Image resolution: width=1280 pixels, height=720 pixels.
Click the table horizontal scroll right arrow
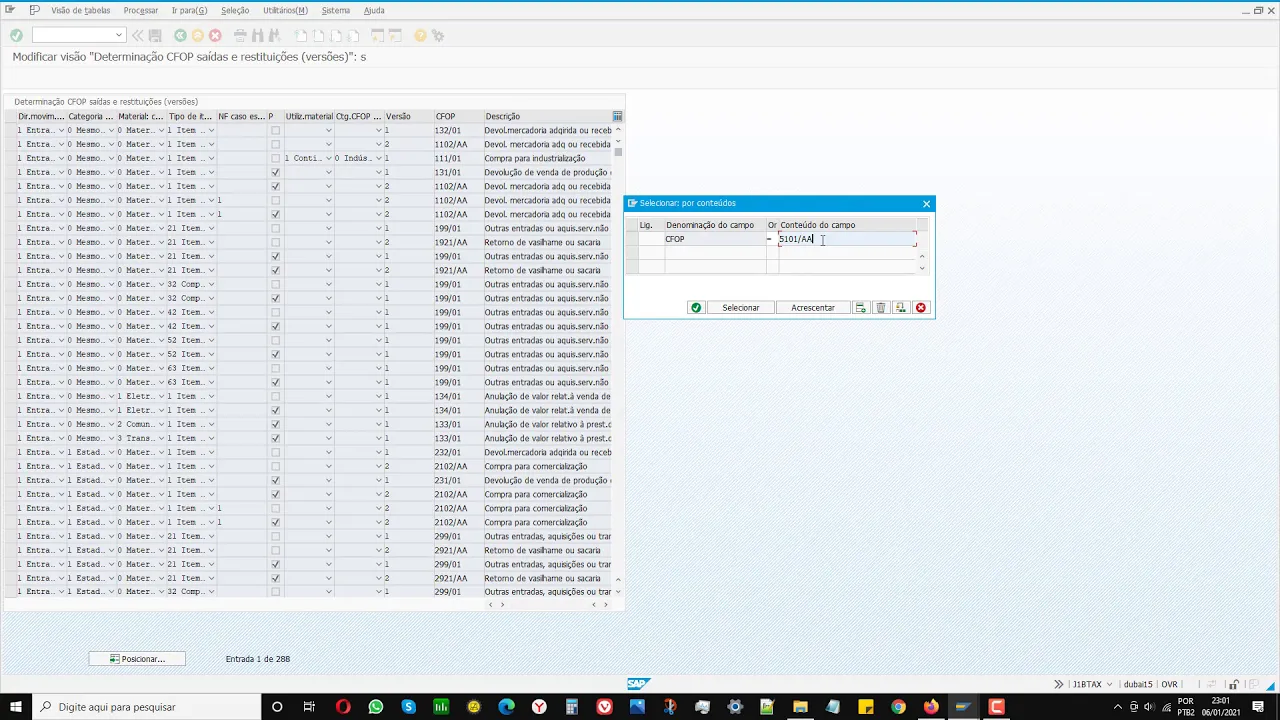click(x=606, y=605)
